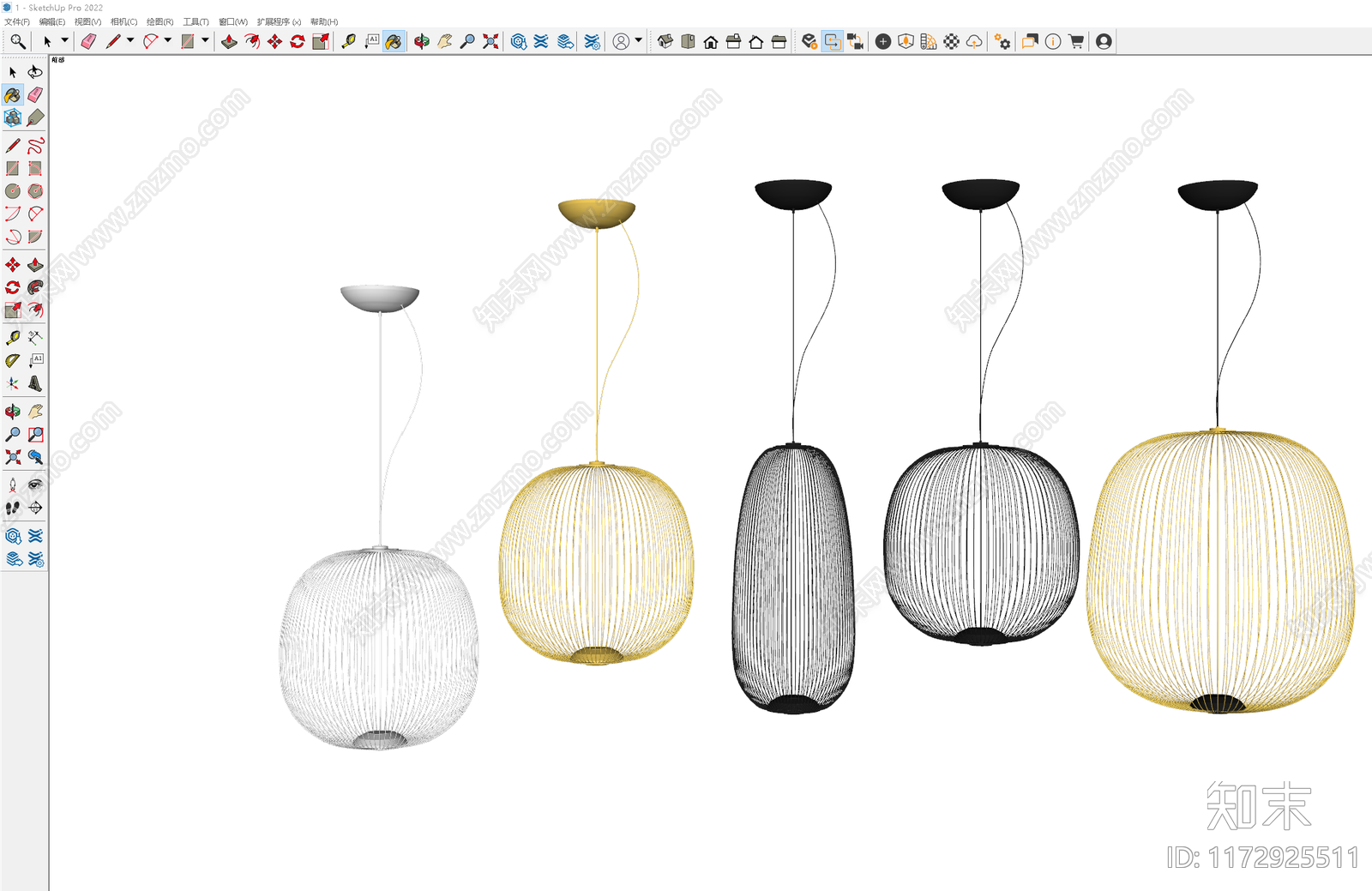Click Zoom Extents in the top toolbar
The width and height of the screenshot is (1372, 891).
490,41
